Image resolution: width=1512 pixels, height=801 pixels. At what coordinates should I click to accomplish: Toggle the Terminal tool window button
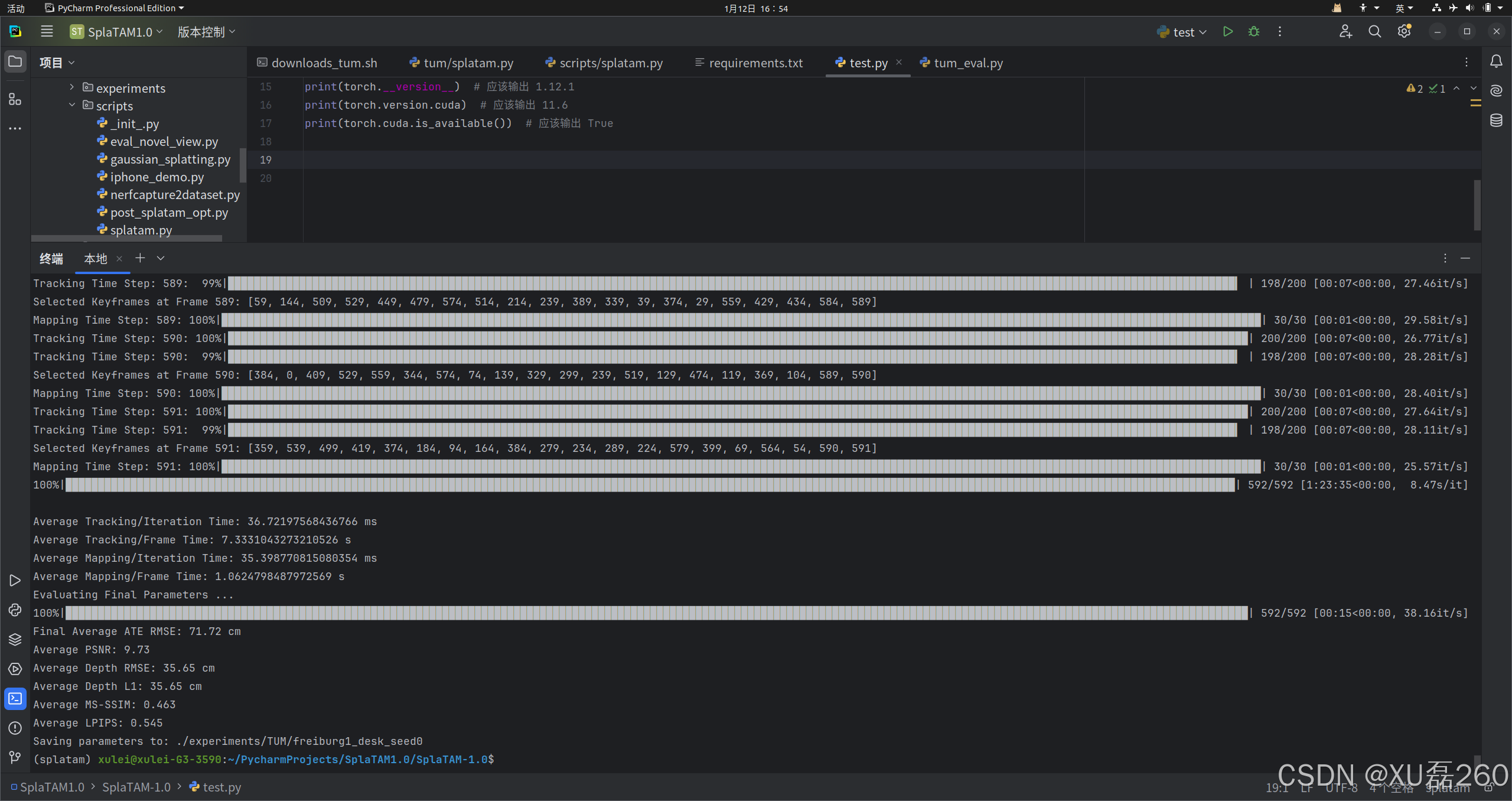(x=15, y=699)
